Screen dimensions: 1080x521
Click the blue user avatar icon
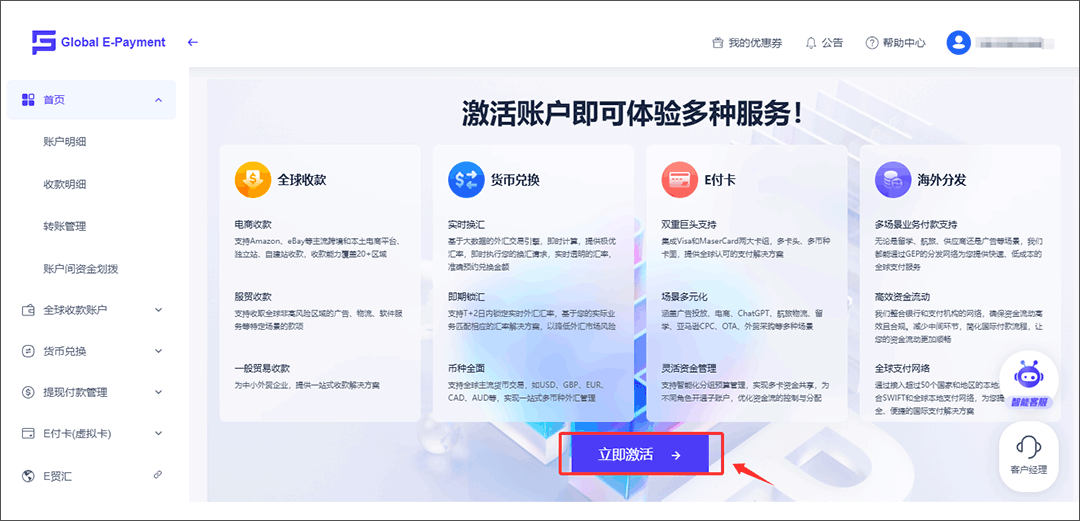coord(959,43)
